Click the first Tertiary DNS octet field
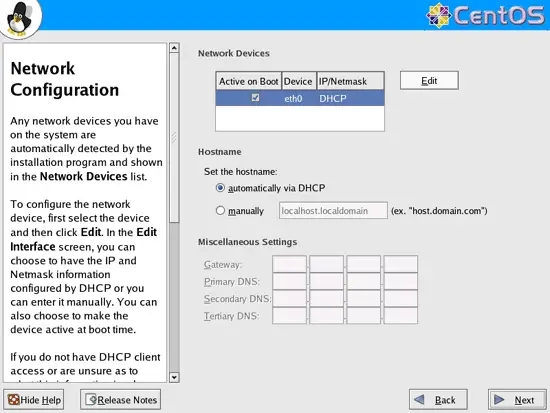Image resolution: width=550 pixels, height=413 pixels. coord(289,315)
